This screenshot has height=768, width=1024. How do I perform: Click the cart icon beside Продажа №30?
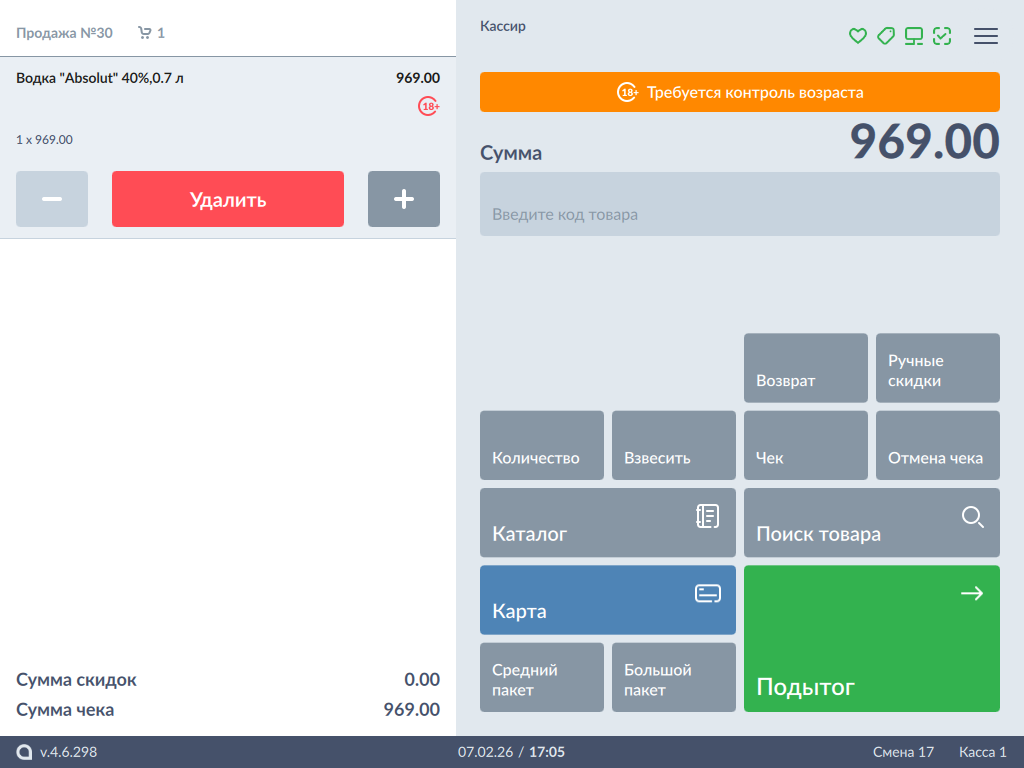tap(145, 33)
